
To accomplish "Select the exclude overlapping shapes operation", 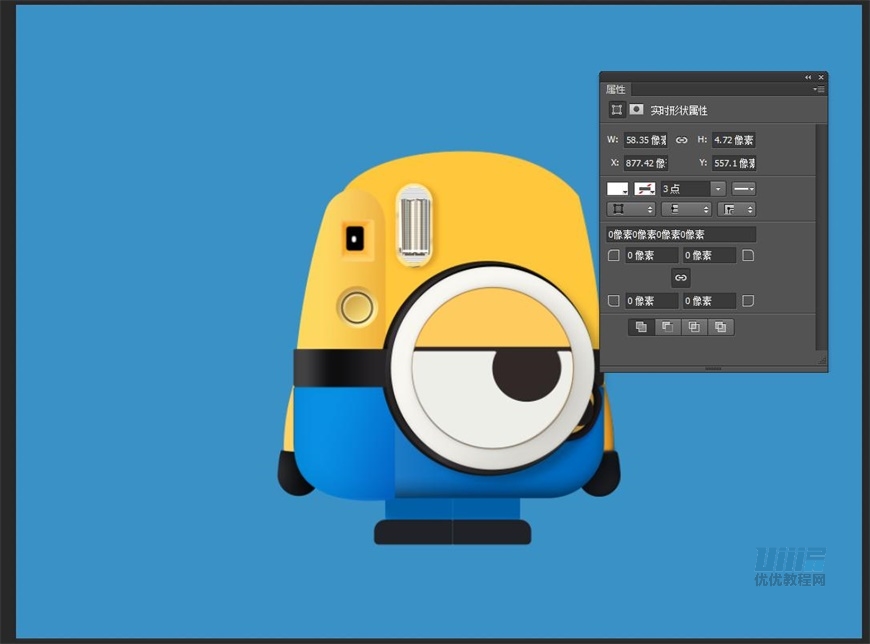I will pyautogui.click(x=720, y=327).
